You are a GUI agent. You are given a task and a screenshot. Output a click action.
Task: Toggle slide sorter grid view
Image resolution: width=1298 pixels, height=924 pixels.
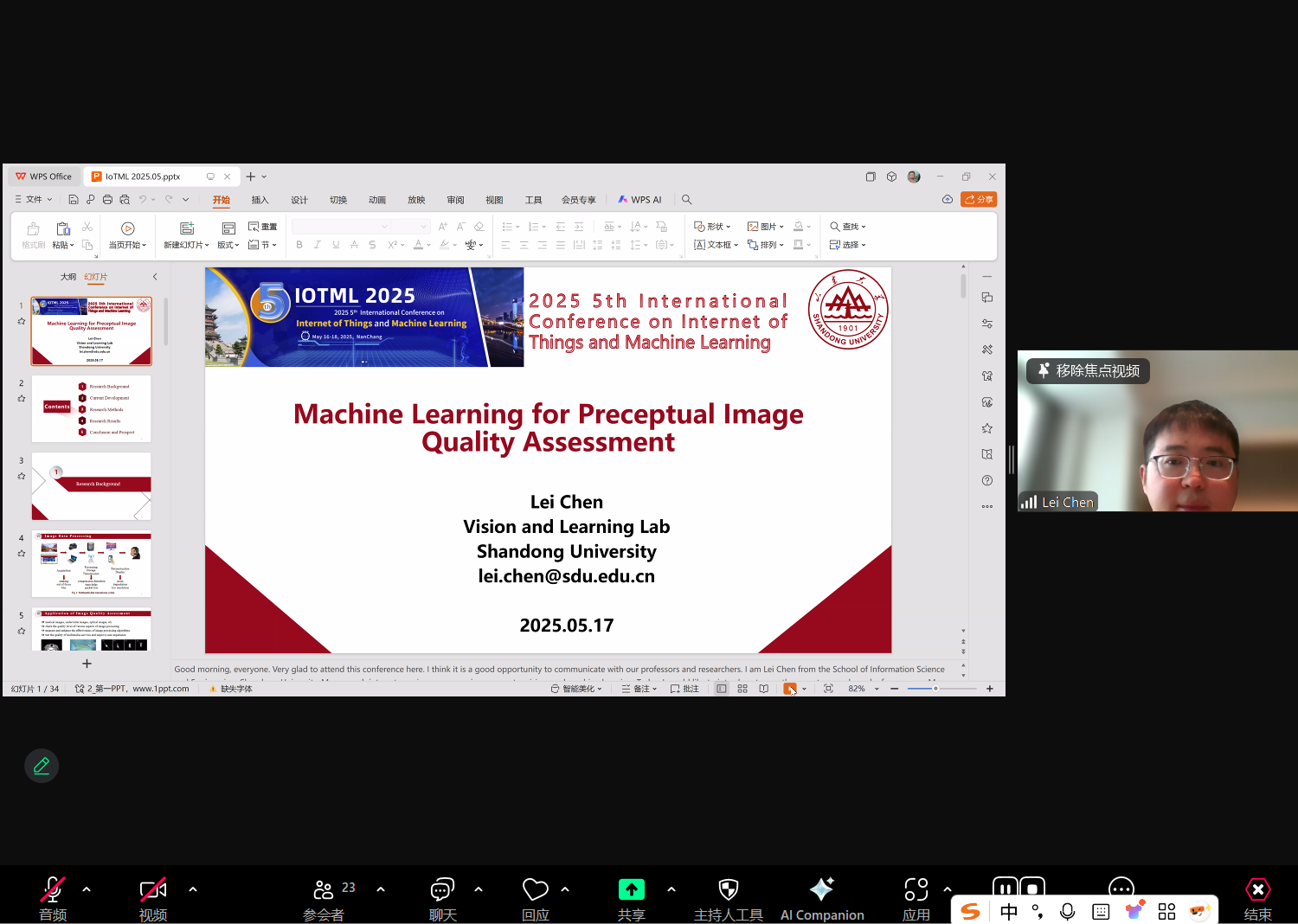[x=742, y=689]
